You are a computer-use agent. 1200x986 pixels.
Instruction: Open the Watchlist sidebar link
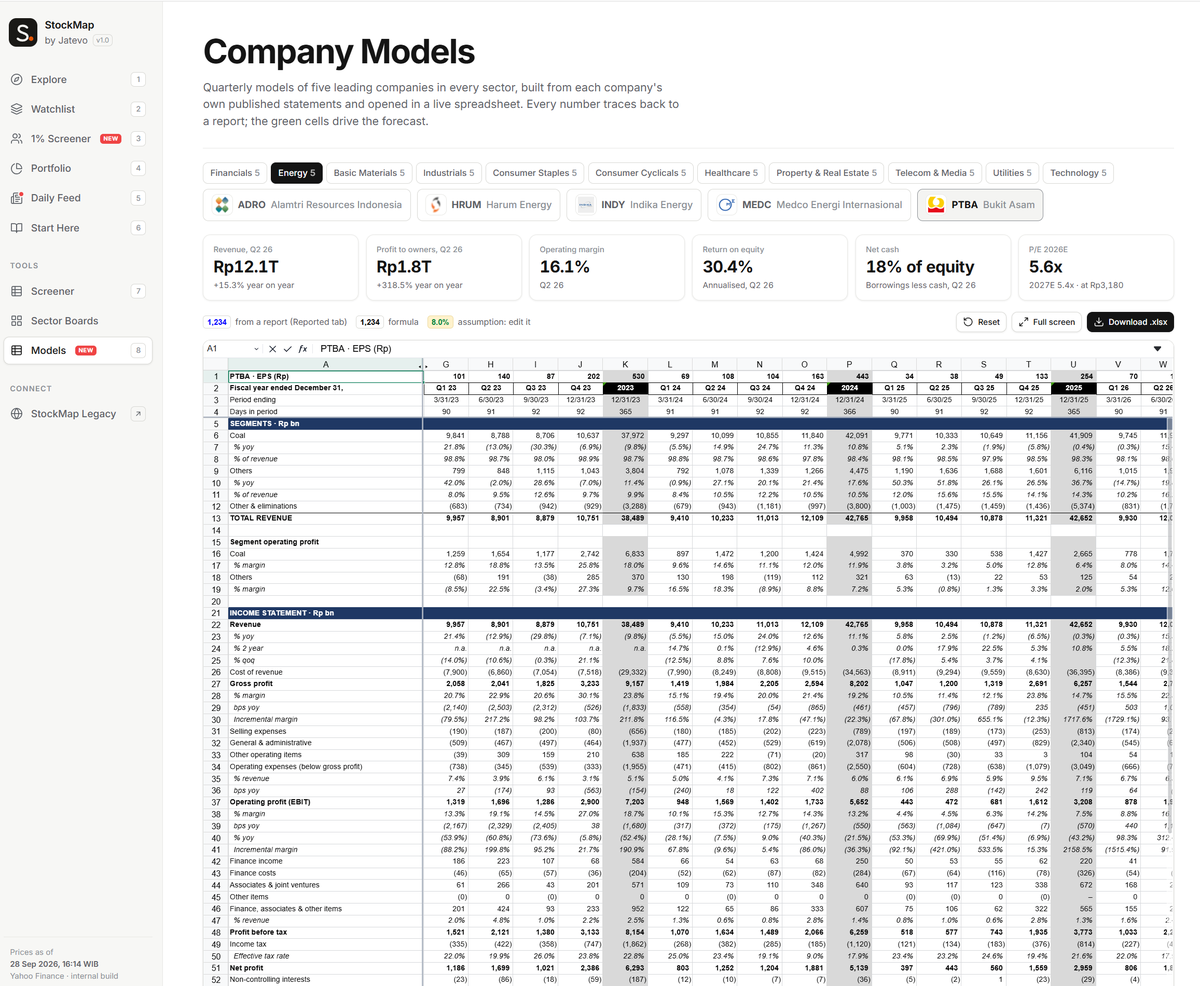79,109
